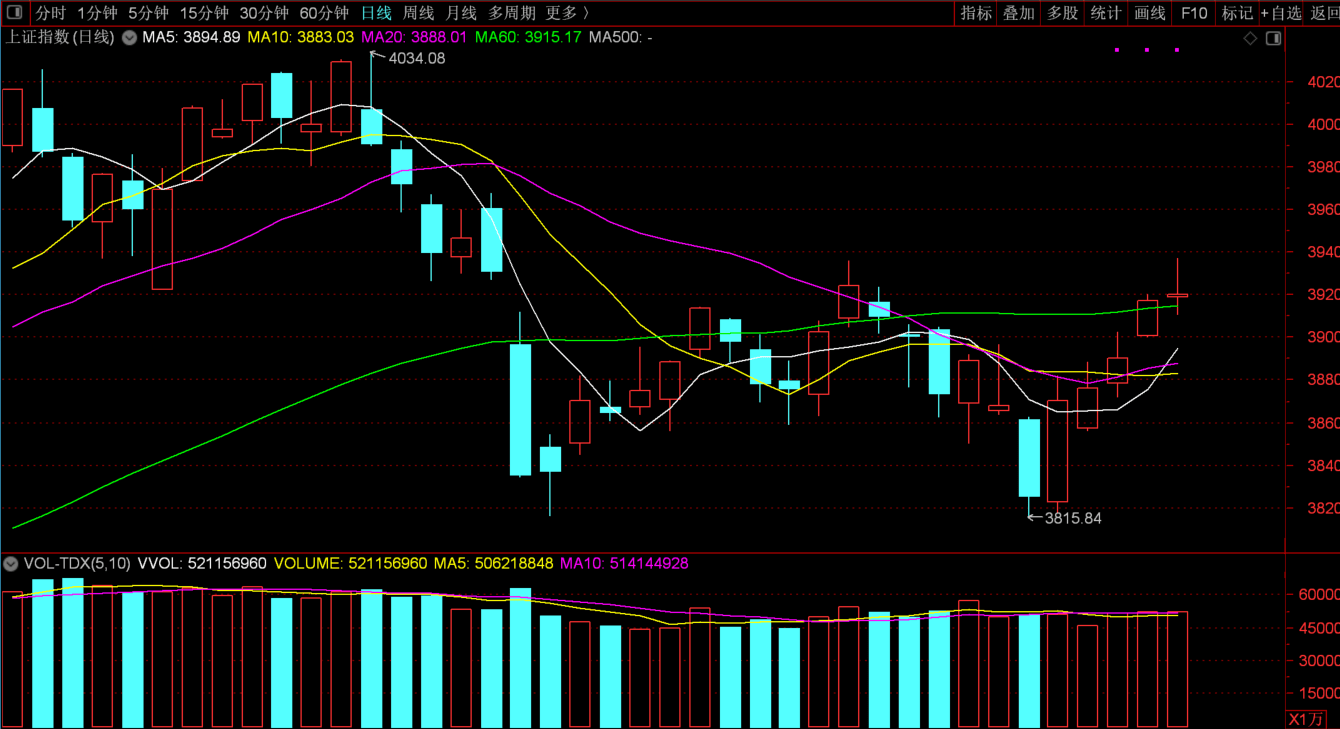
Task: Select the 月线 monthly period
Action: coord(461,13)
